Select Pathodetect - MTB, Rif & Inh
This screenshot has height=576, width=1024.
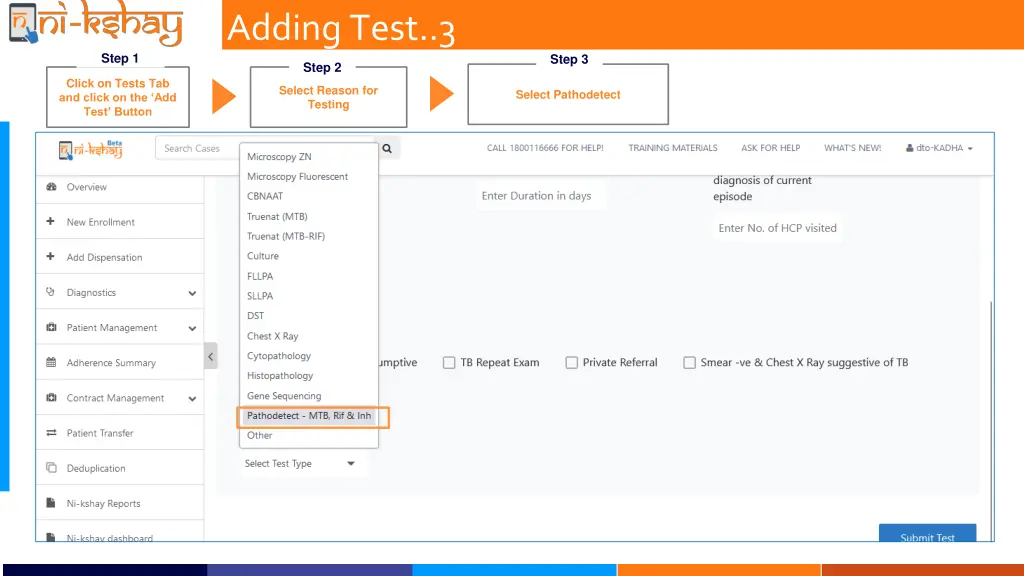pyautogui.click(x=309, y=415)
